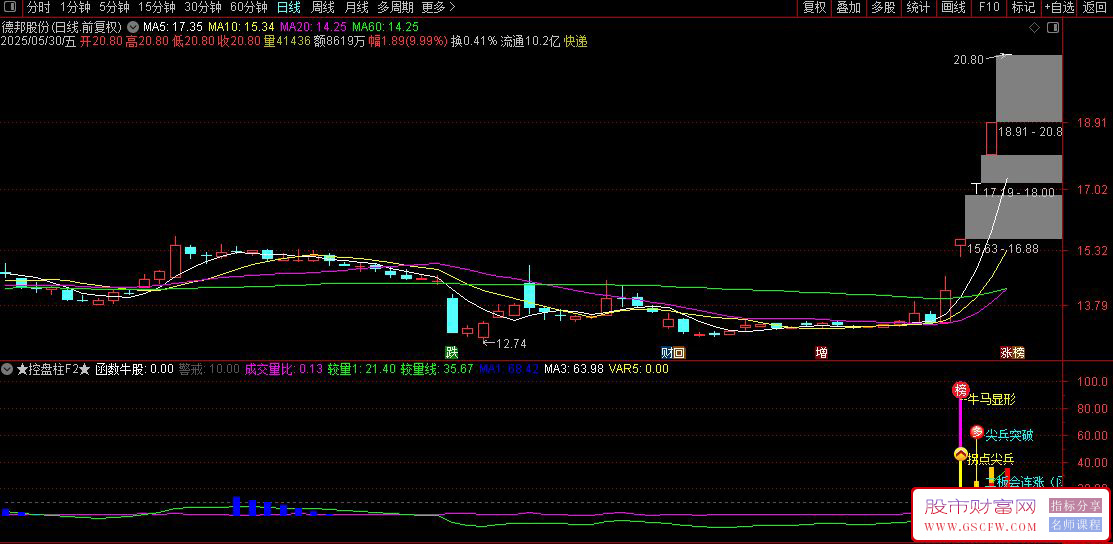
Task: Click the 成交量比: 0.13 value
Action: pyautogui.click(x=283, y=369)
